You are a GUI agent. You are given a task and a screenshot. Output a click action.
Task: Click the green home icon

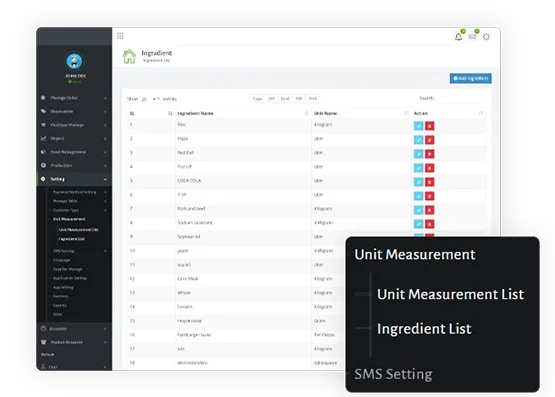coord(129,56)
